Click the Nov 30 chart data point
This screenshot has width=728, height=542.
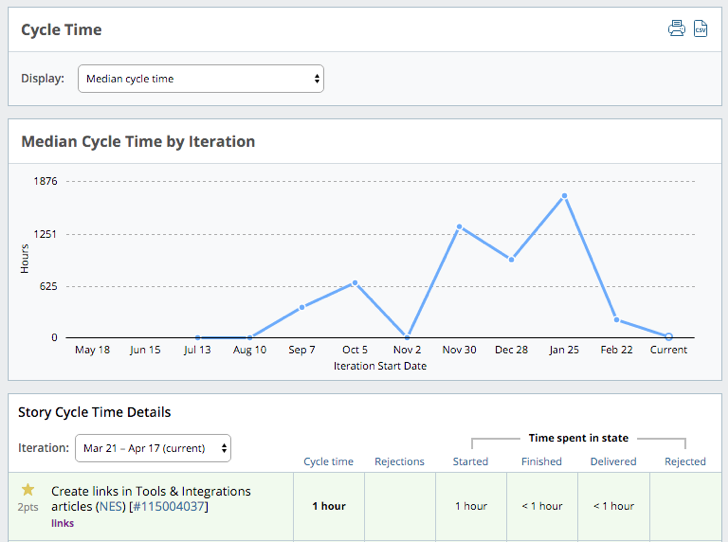point(459,227)
